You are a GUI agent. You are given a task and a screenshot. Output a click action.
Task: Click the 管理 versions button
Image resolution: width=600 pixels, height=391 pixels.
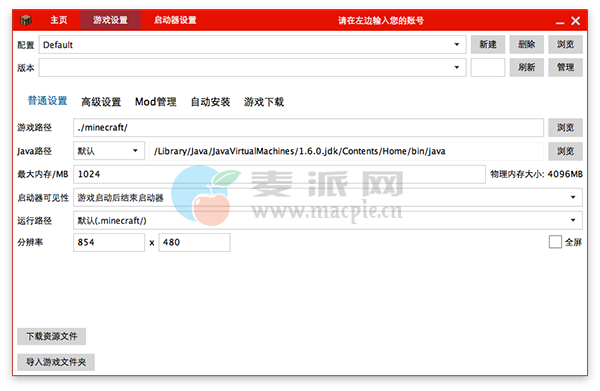[x=565, y=67]
